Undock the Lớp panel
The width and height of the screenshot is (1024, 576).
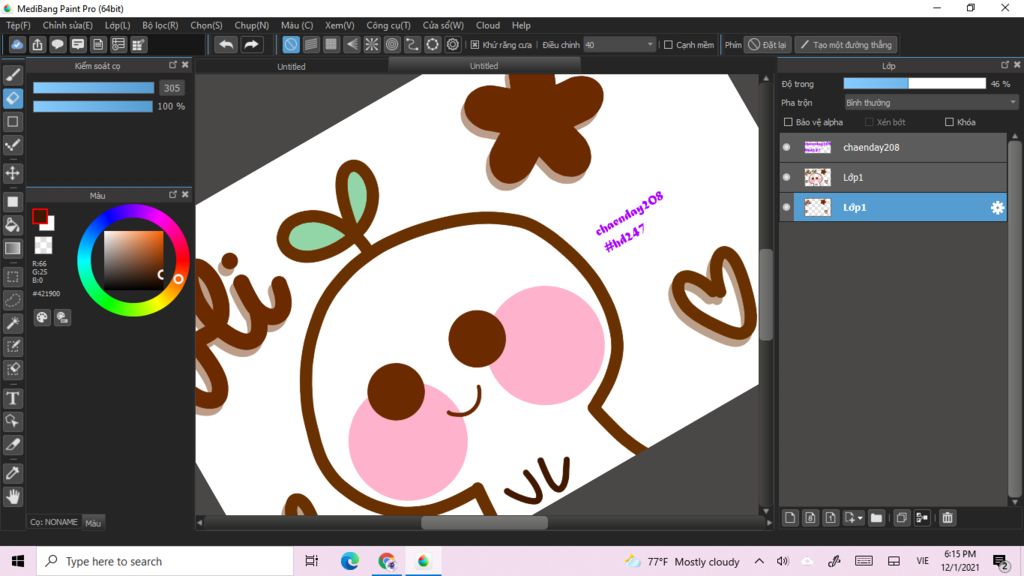(1005, 65)
